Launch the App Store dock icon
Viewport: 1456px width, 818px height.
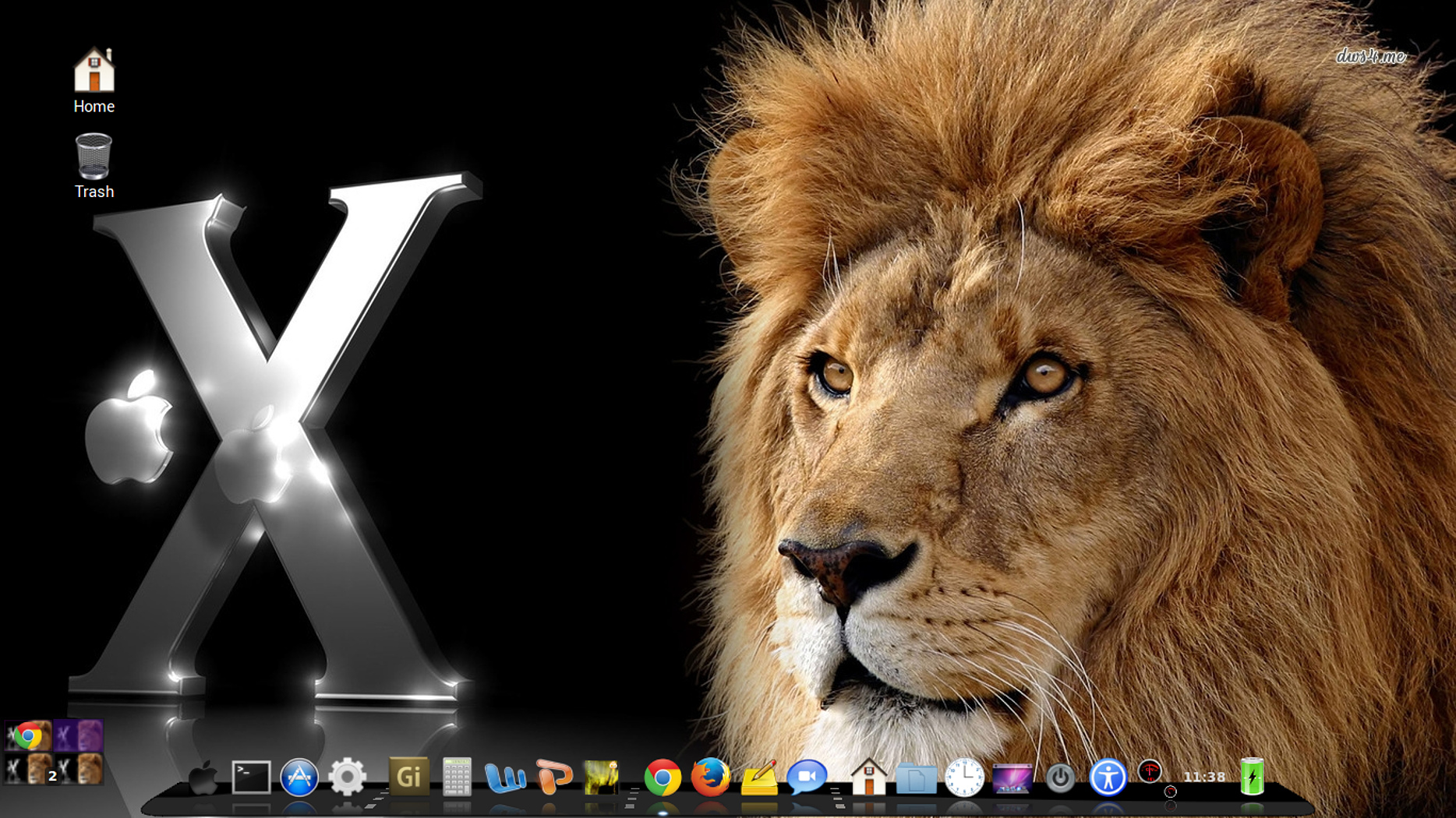299,777
